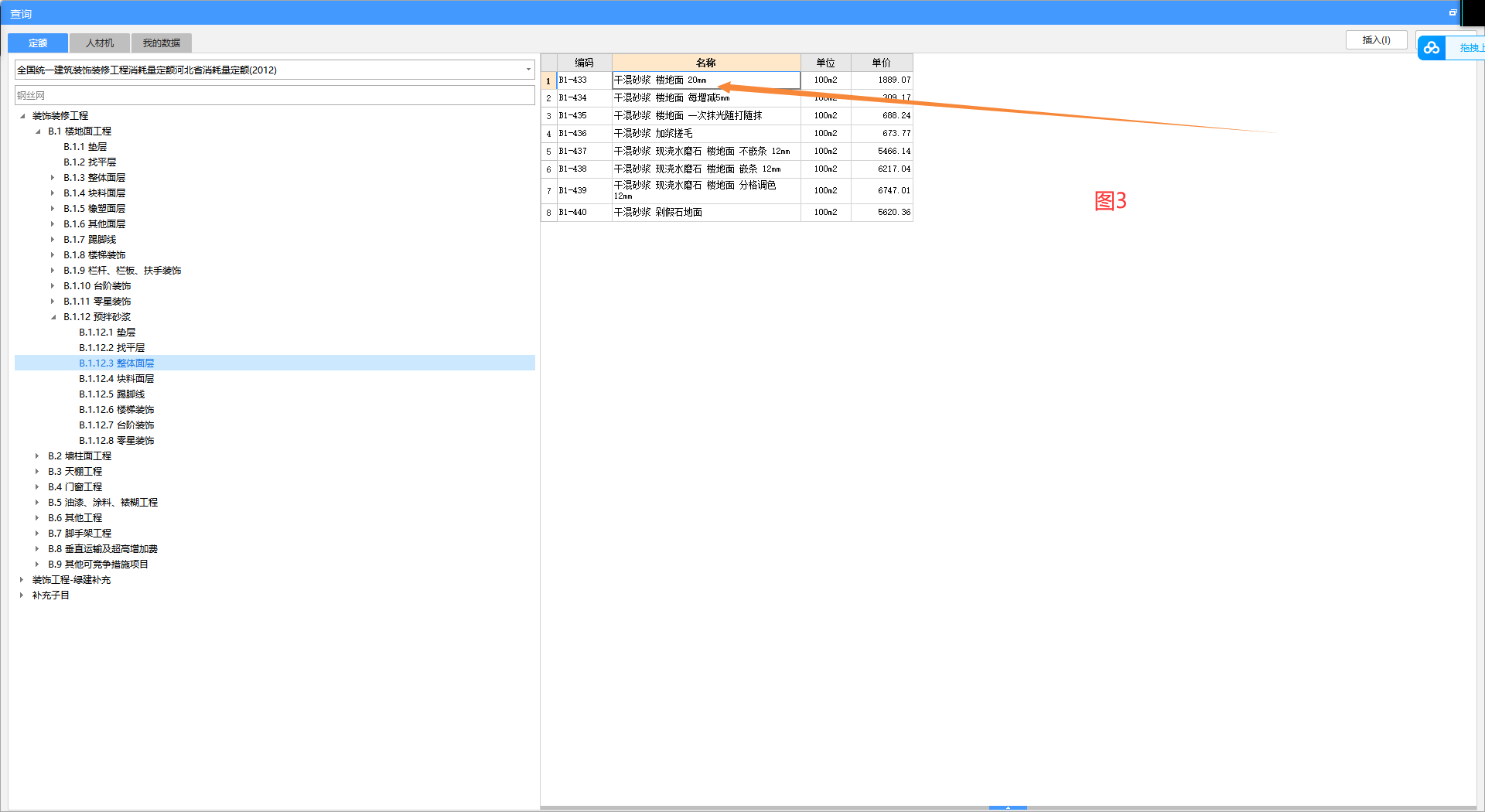The image size is (1485, 812).
Task: Select B.1.12.1 垫层 tree item
Action: (108, 333)
